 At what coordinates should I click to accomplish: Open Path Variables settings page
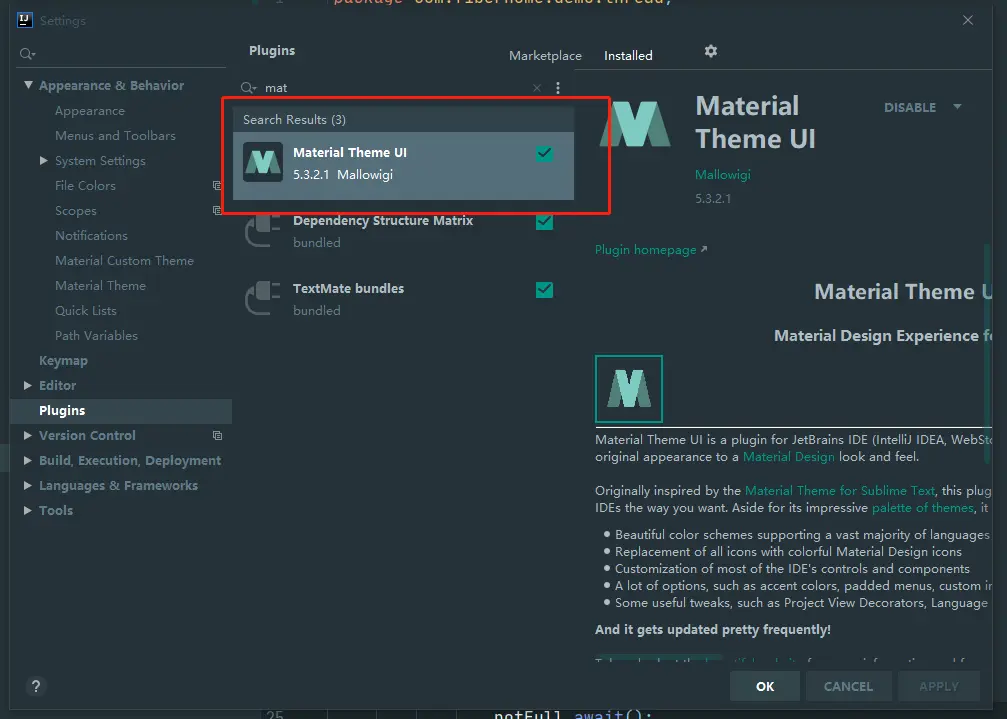click(96, 336)
